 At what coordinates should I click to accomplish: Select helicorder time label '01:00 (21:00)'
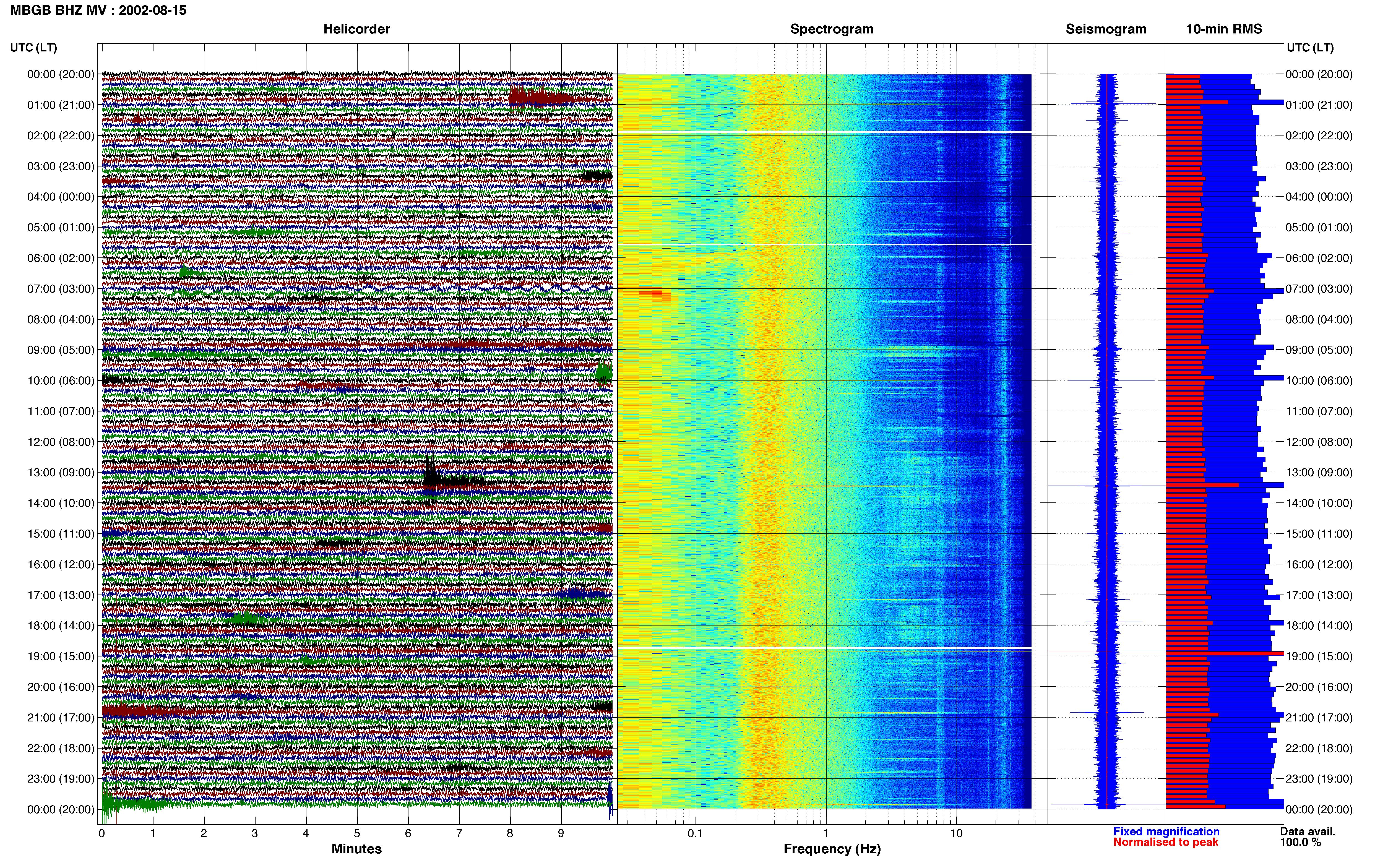coord(61,105)
